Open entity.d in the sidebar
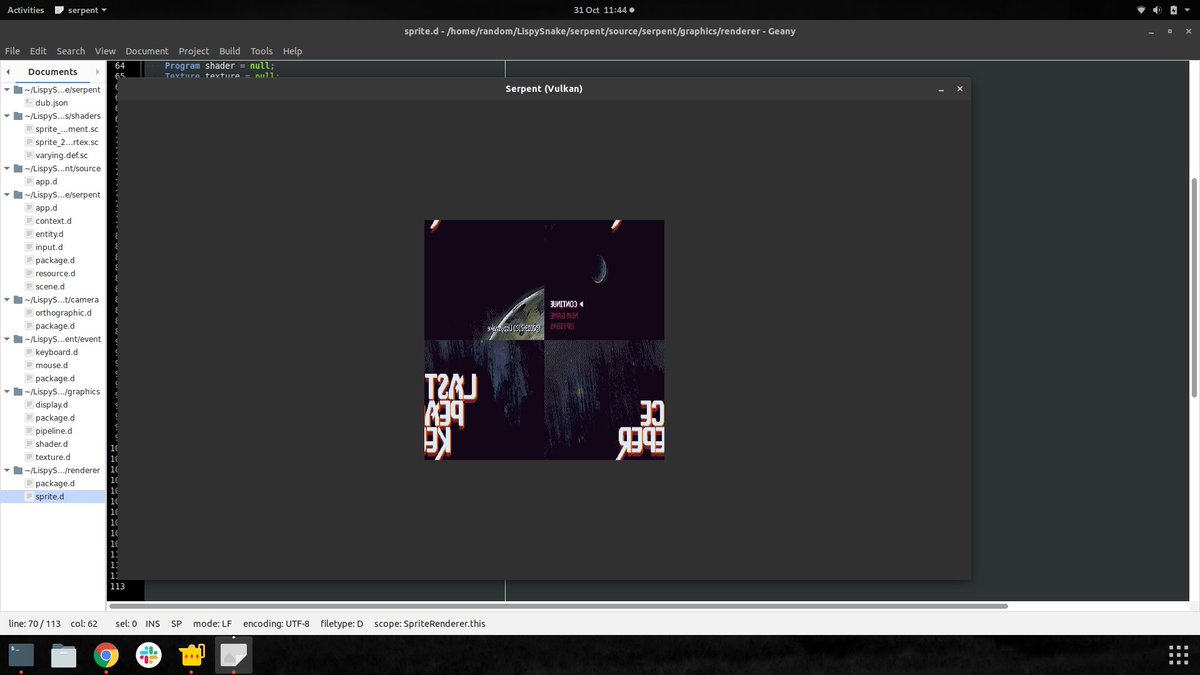Screen dimensions: 1200x675 click(x=49, y=234)
